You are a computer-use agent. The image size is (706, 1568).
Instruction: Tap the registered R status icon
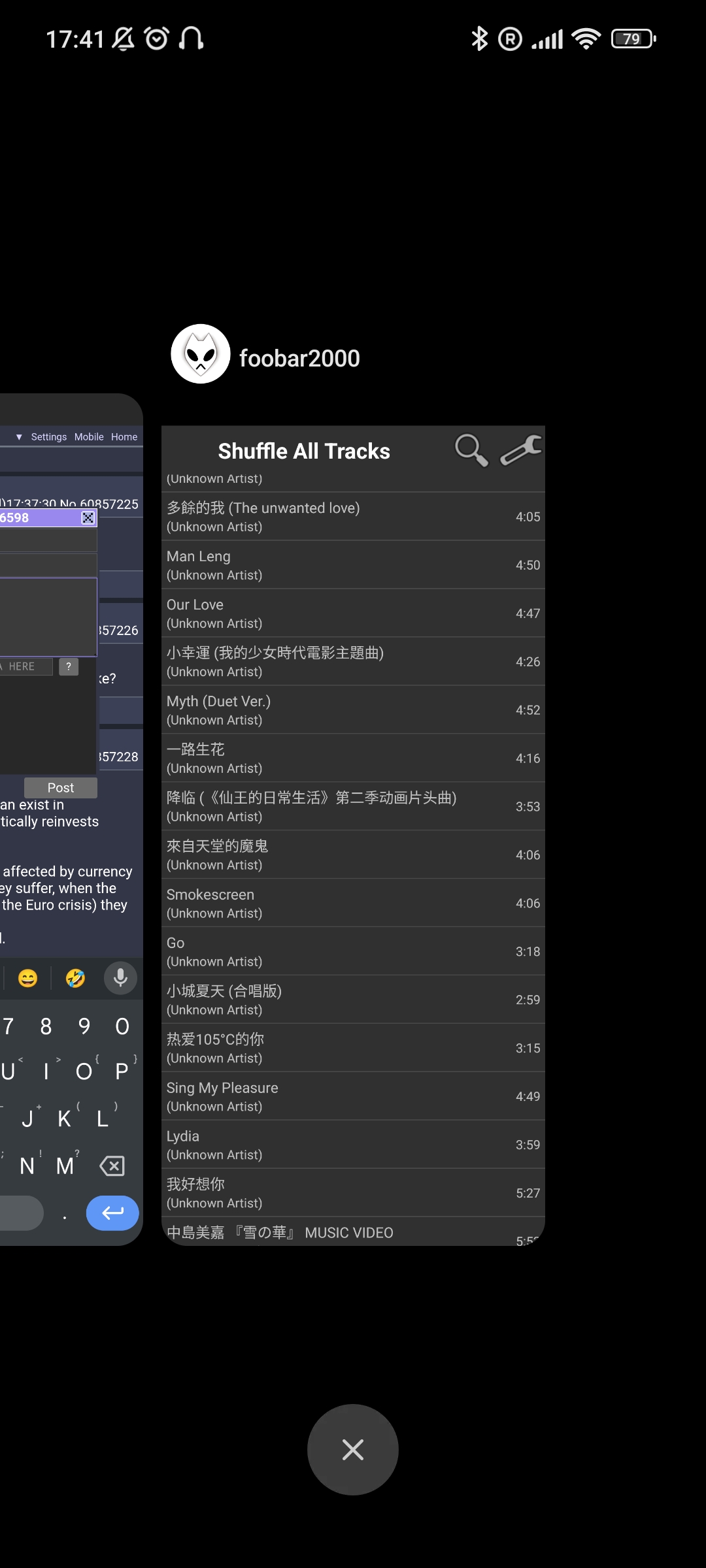[x=510, y=39]
